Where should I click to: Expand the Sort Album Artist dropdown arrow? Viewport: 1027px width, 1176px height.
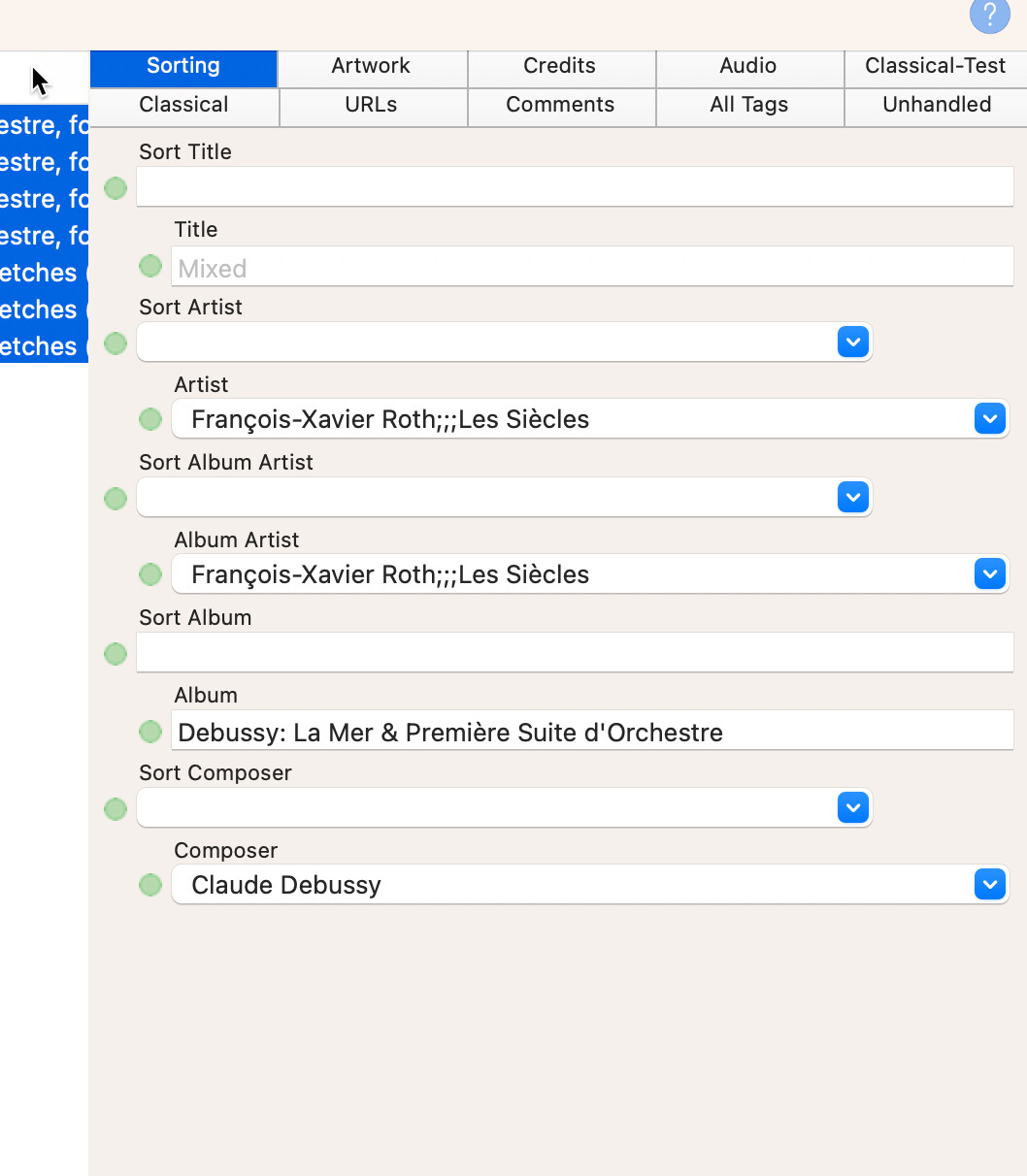[852, 497]
